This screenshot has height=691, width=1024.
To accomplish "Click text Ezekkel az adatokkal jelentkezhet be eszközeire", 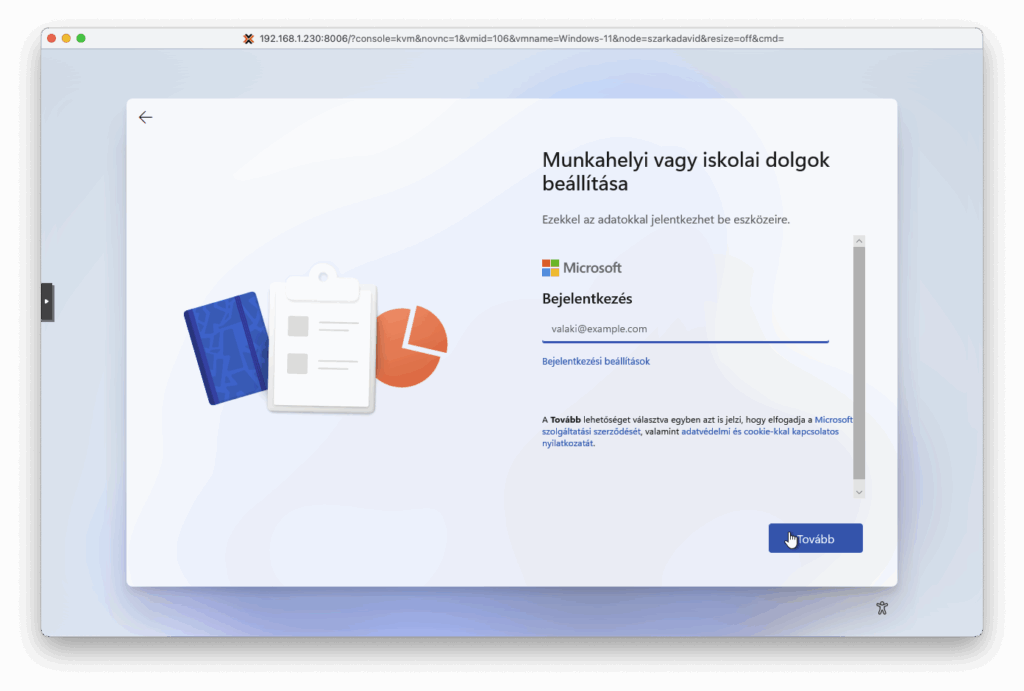I will [x=665, y=219].
